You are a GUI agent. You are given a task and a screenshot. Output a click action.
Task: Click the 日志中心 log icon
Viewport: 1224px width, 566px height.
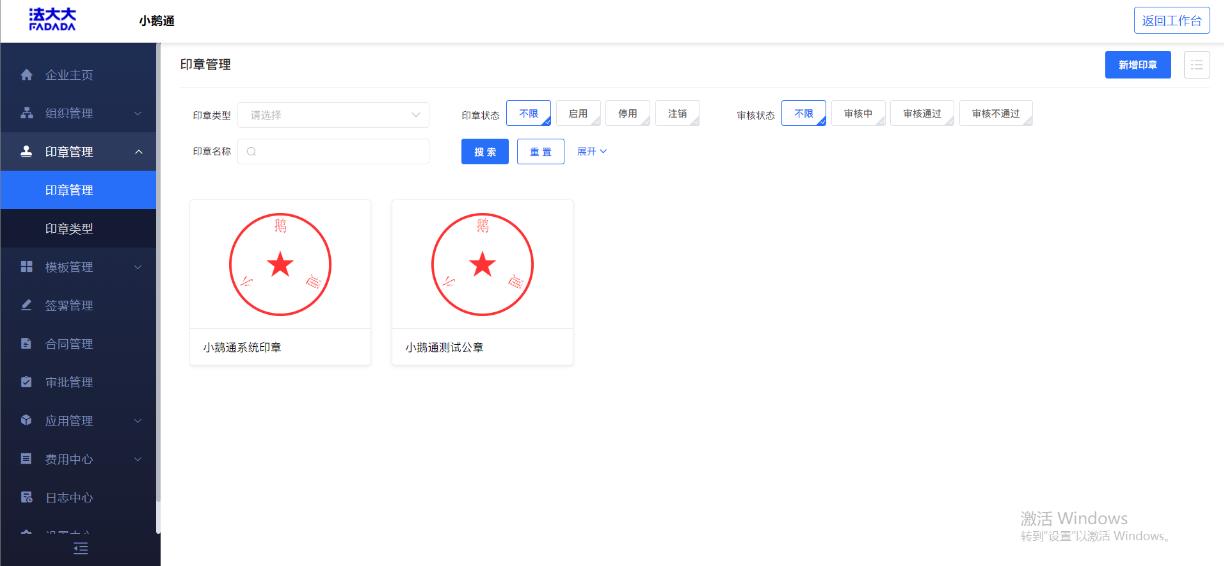point(27,497)
